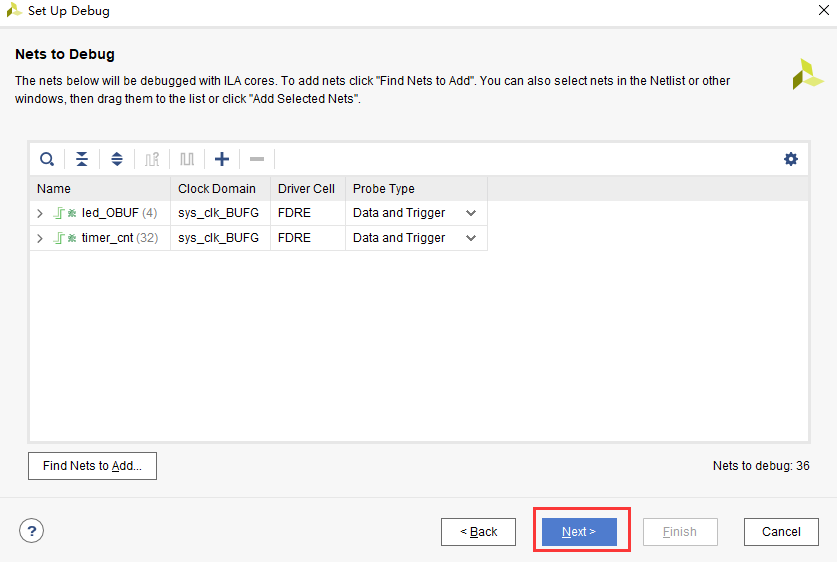
Task: Go Back to previous step
Action: [x=478, y=532]
